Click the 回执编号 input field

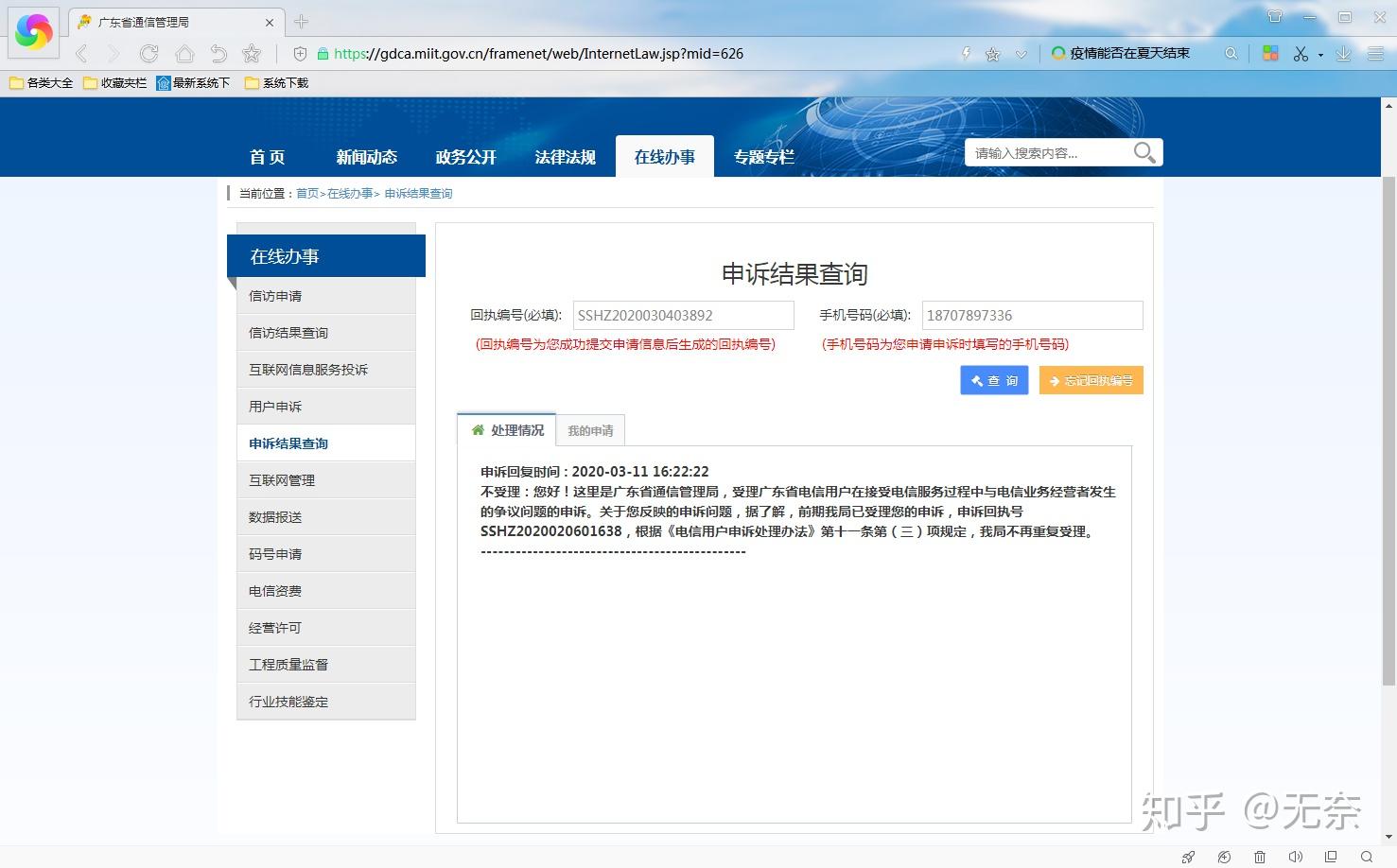pyautogui.click(x=684, y=316)
